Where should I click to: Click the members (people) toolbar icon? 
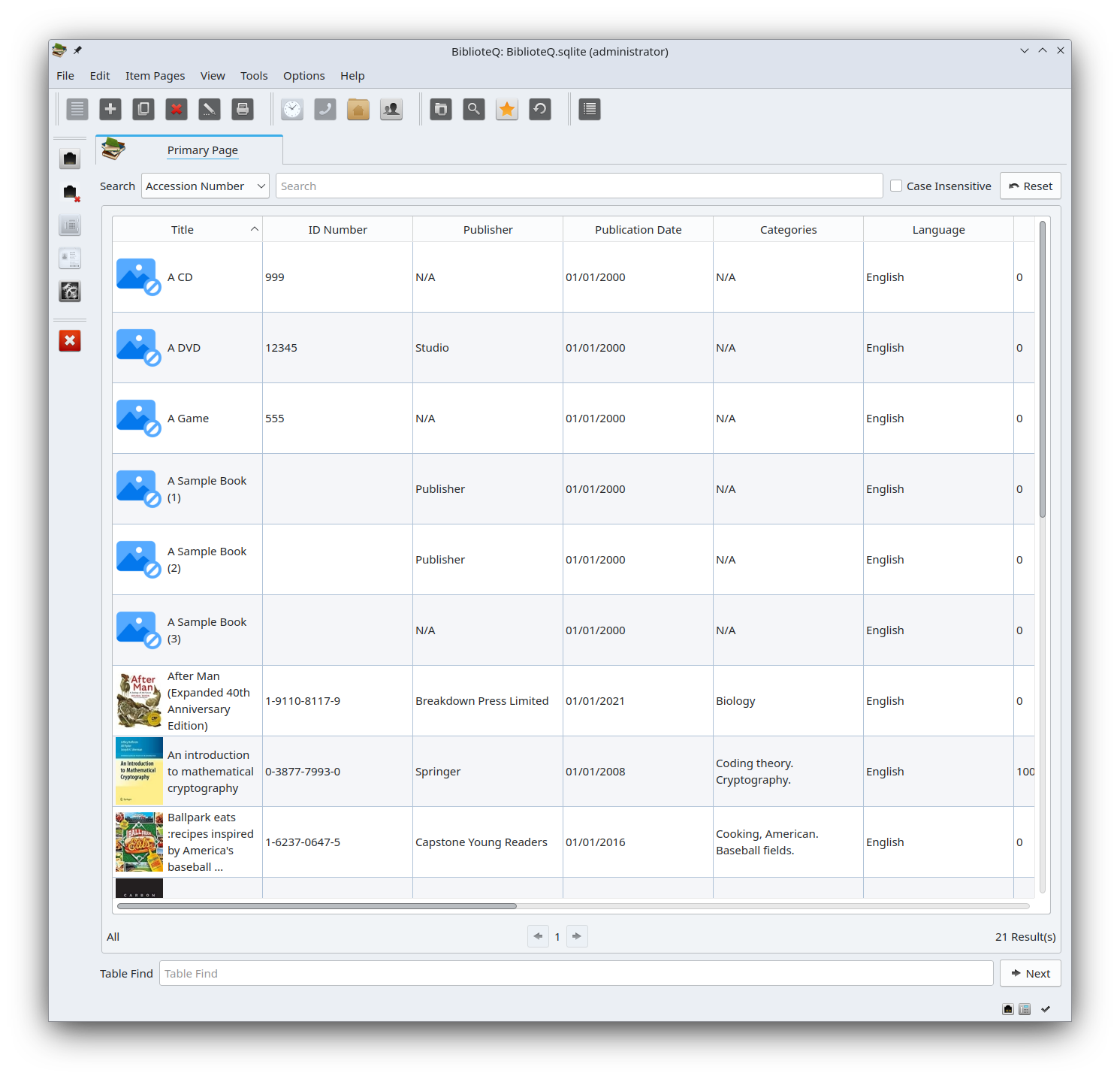pyautogui.click(x=391, y=110)
